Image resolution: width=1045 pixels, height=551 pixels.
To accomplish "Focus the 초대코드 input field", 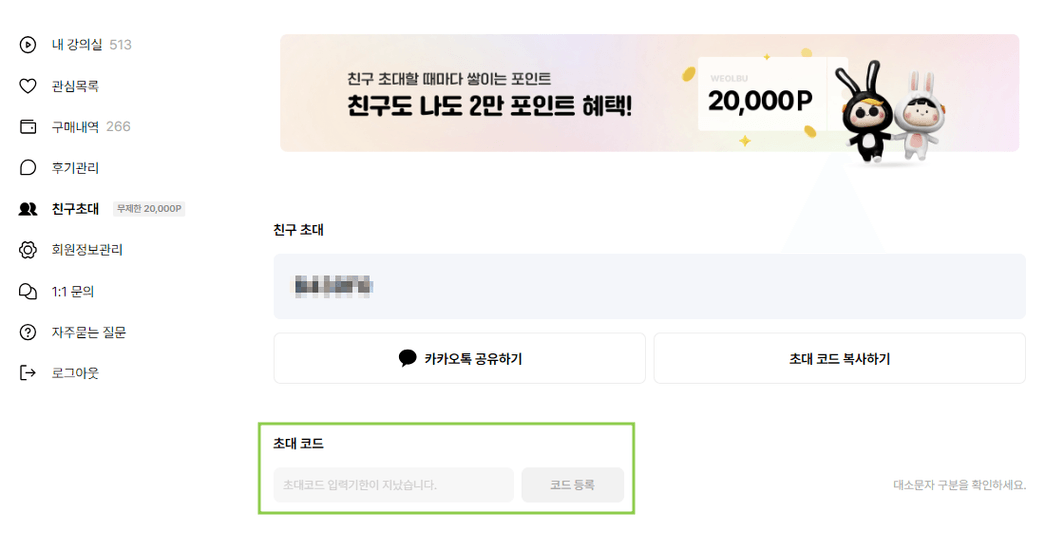I will click(393, 485).
